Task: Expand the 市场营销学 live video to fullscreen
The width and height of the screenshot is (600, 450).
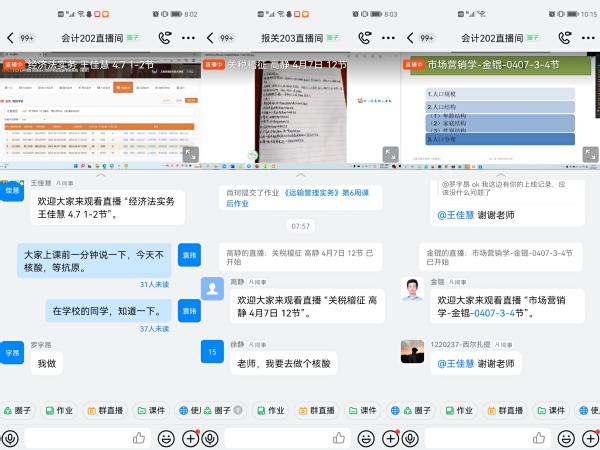Action: [x=587, y=155]
